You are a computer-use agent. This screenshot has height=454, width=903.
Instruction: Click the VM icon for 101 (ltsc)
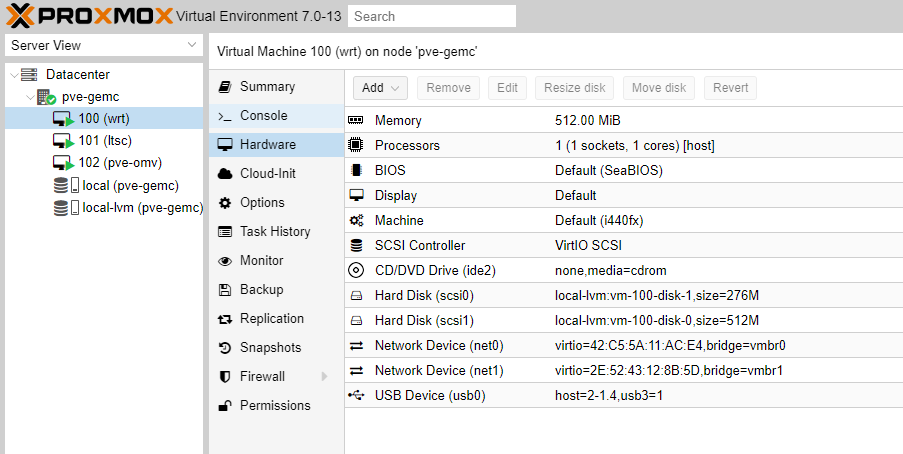pos(63,141)
